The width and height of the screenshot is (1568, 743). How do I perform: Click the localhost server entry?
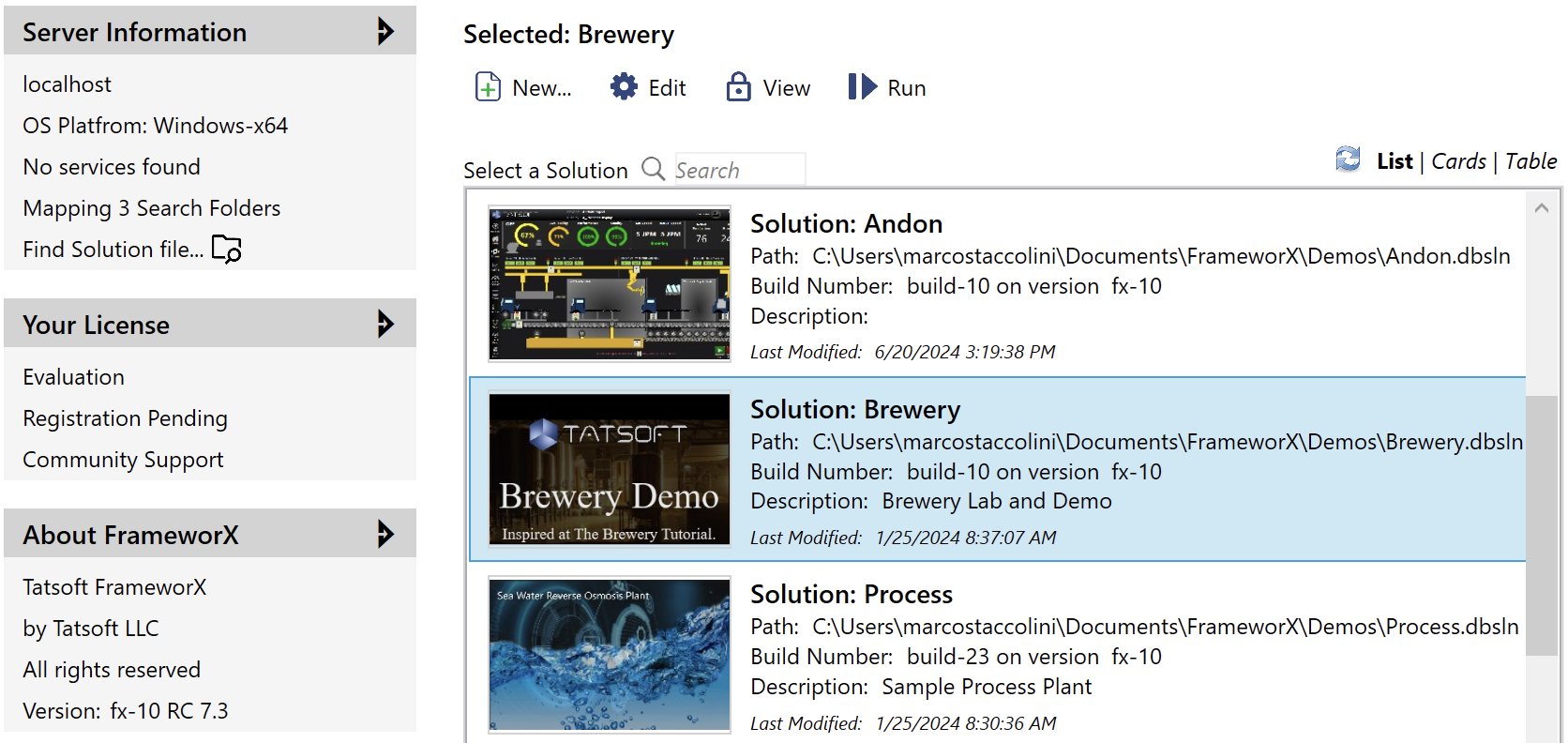click(x=68, y=84)
